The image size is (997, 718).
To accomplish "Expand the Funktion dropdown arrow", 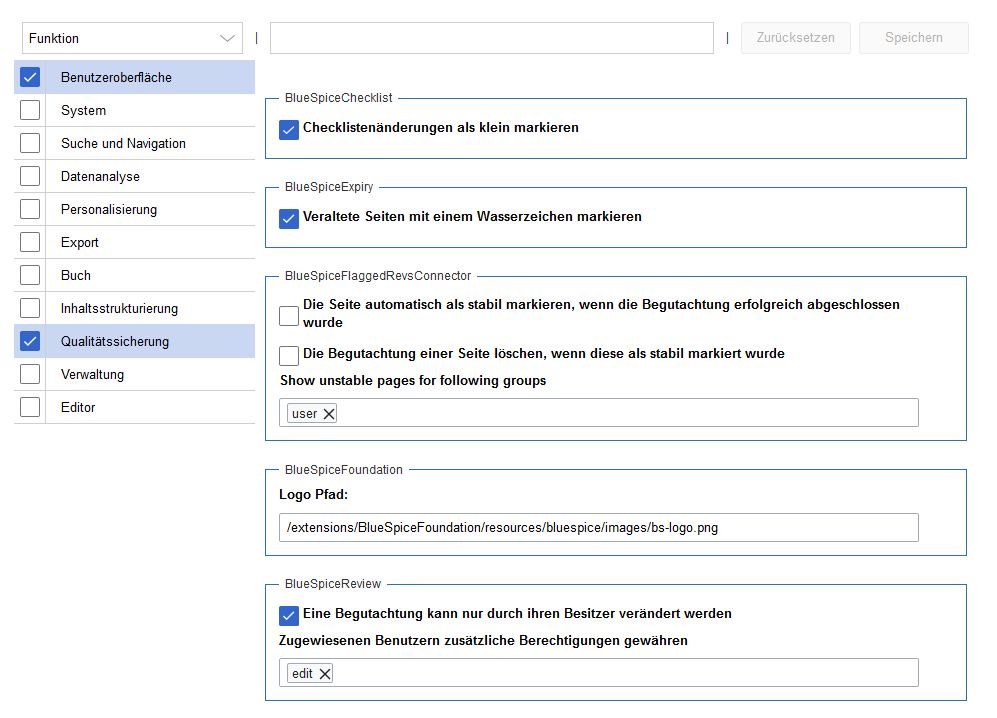I will (227, 39).
